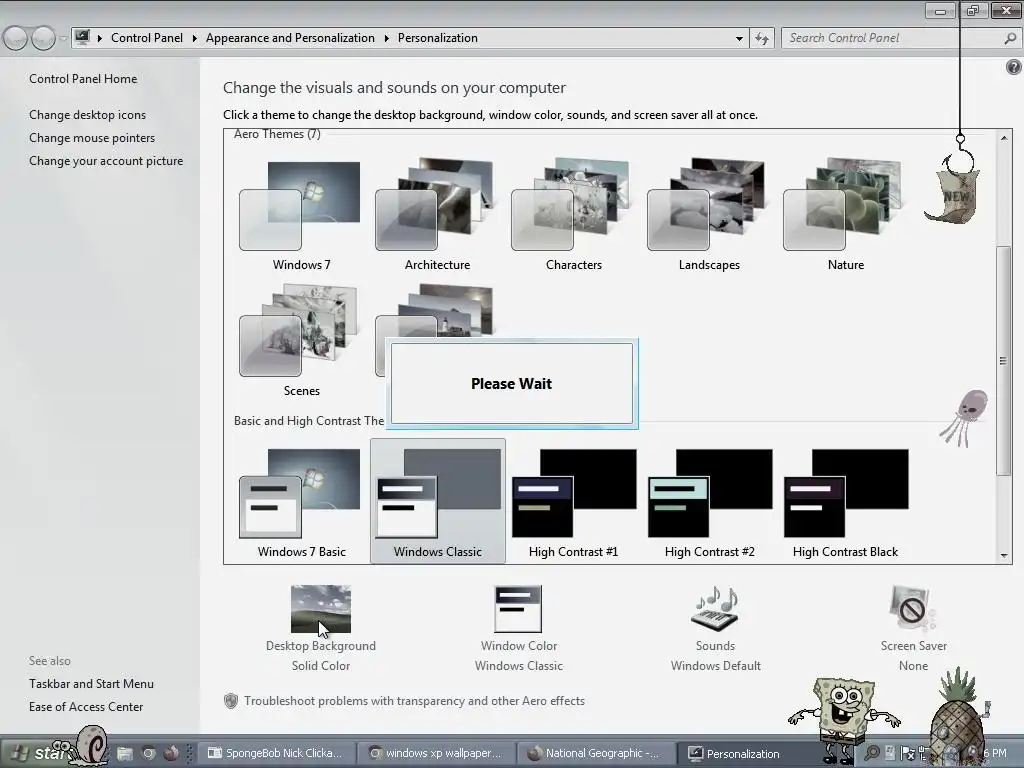Switch to National Geographic taskbar window
This screenshot has width=1024, height=768.
[x=597, y=753]
